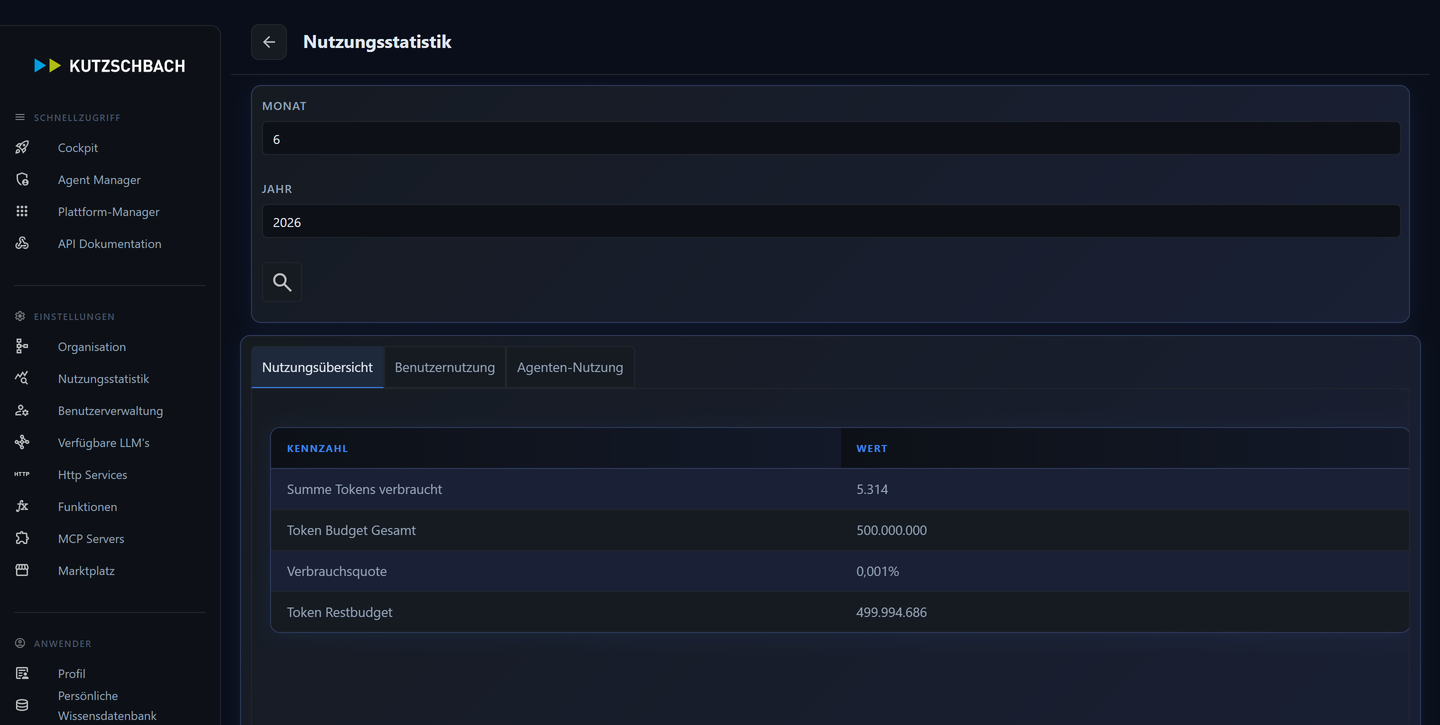
Task: Open Persönliche Wissensdatenbank
Action: (x=107, y=705)
